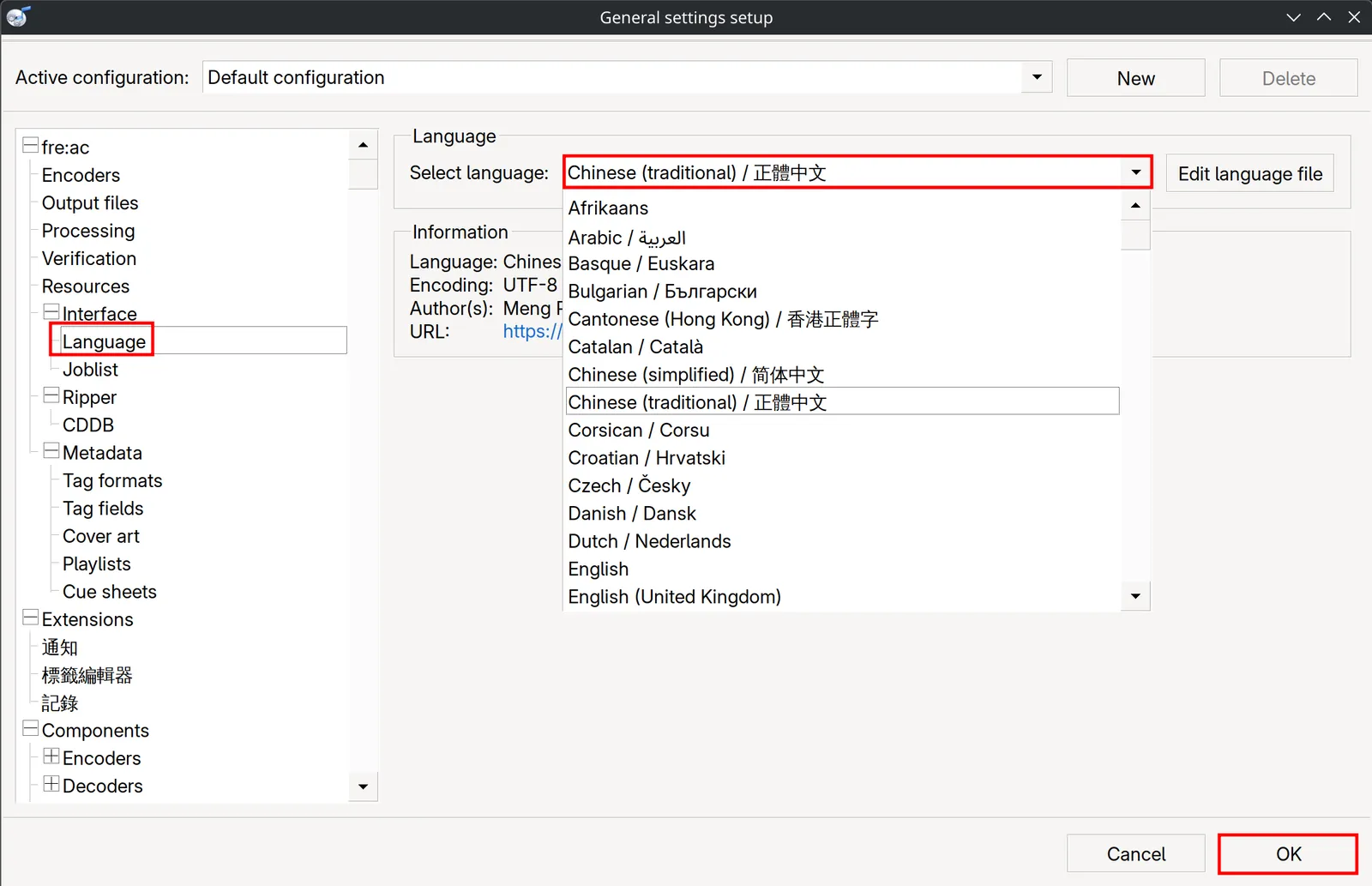This screenshot has height=886, width=1372.
Task: Choose Corsican / Corsu from the list
Action: tap(843, 430)
